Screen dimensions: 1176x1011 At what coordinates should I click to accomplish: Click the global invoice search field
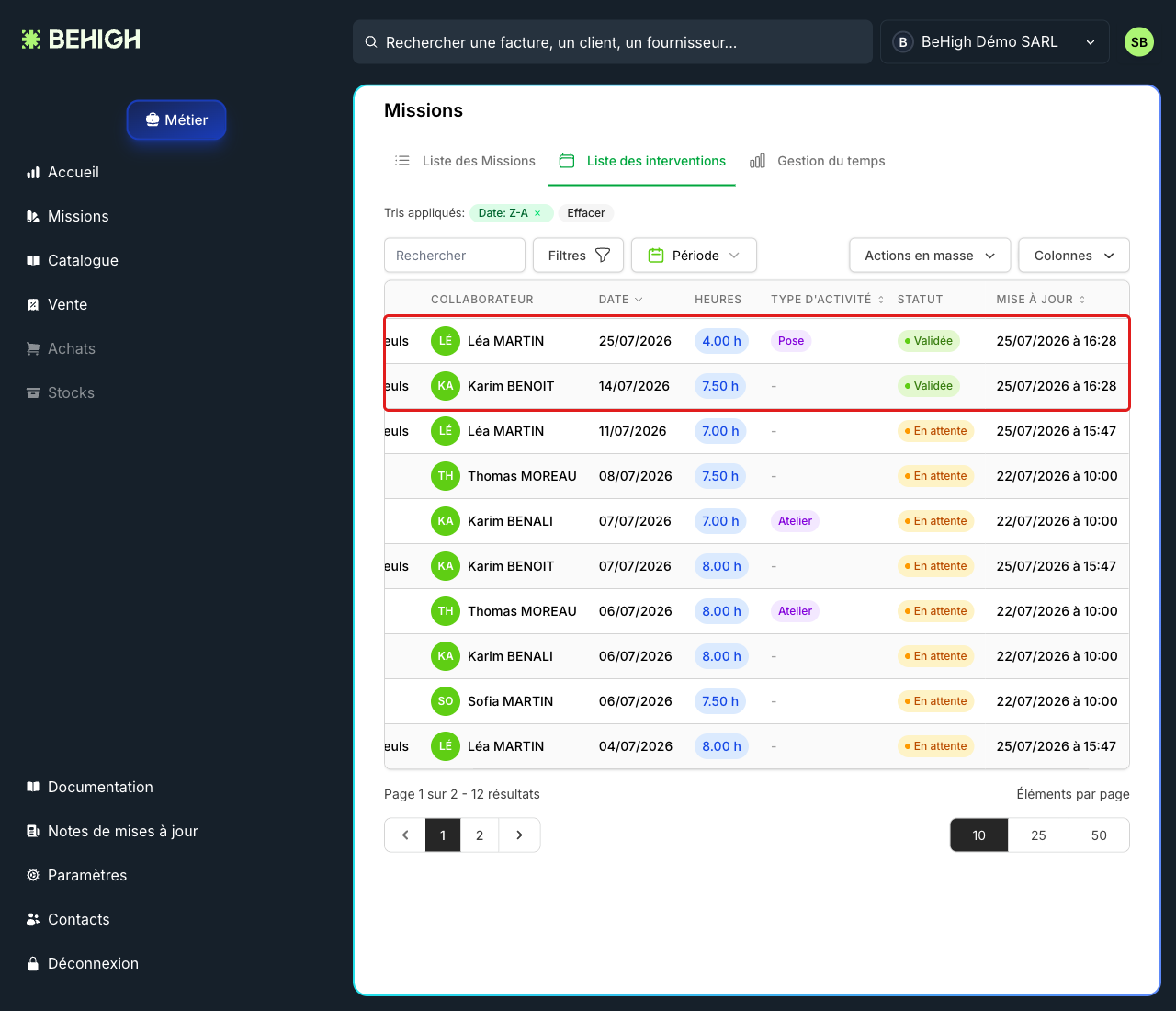[x=613, y=42]
